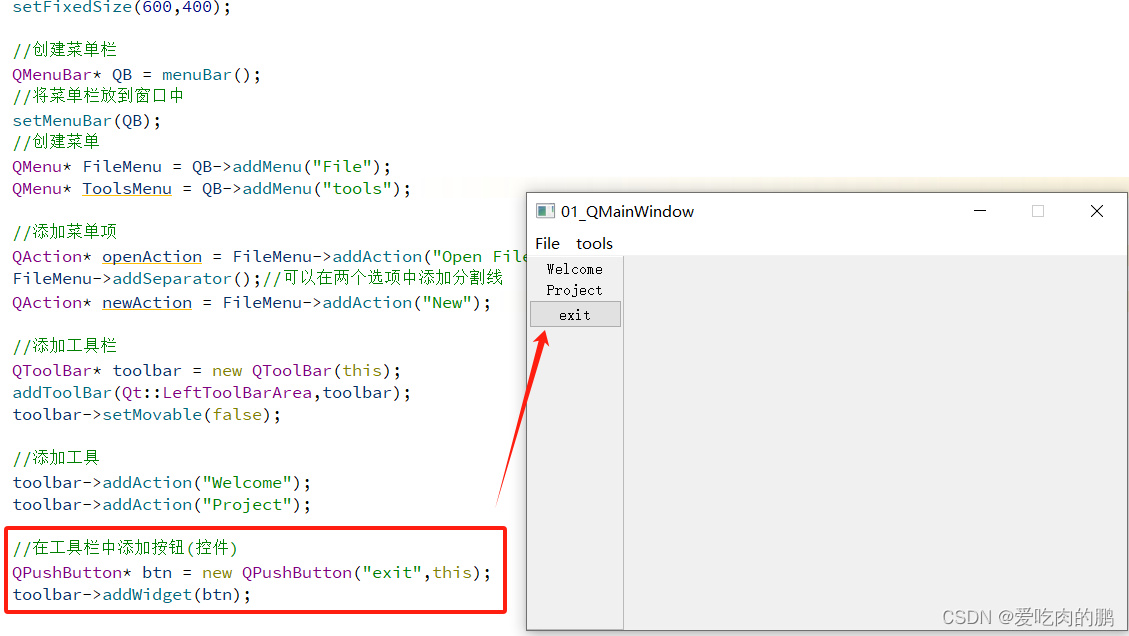Click the //在工具栏中添加按钮(控件) comment
Image resolution: width=1129 pixels, height=636 pixels.
[125, 547]
